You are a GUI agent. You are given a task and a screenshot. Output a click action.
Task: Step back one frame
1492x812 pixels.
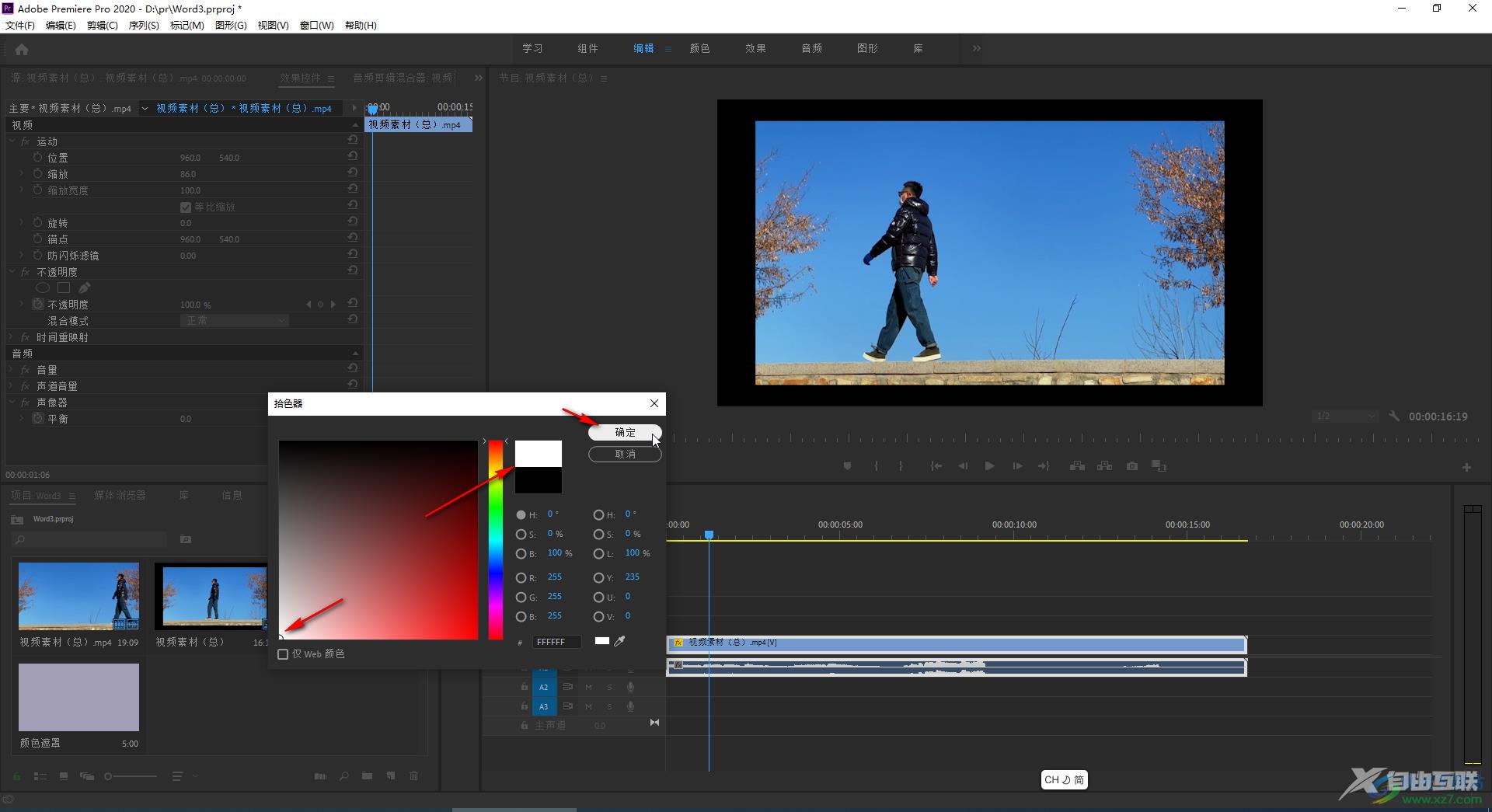coord(963,466)
